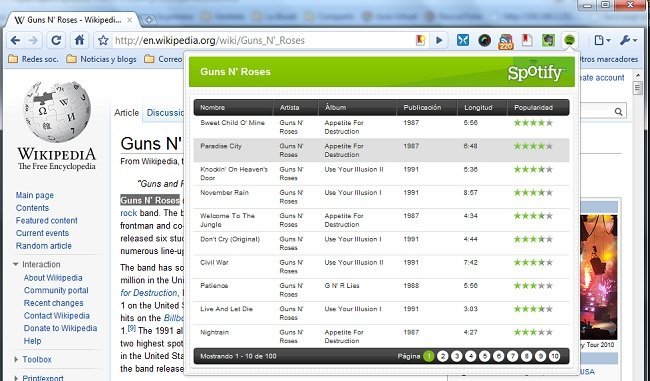Image resolution: width=650 pixels, height=381 pixels.
Task: Open the wrench settings menu
Action: coord(629,40)
